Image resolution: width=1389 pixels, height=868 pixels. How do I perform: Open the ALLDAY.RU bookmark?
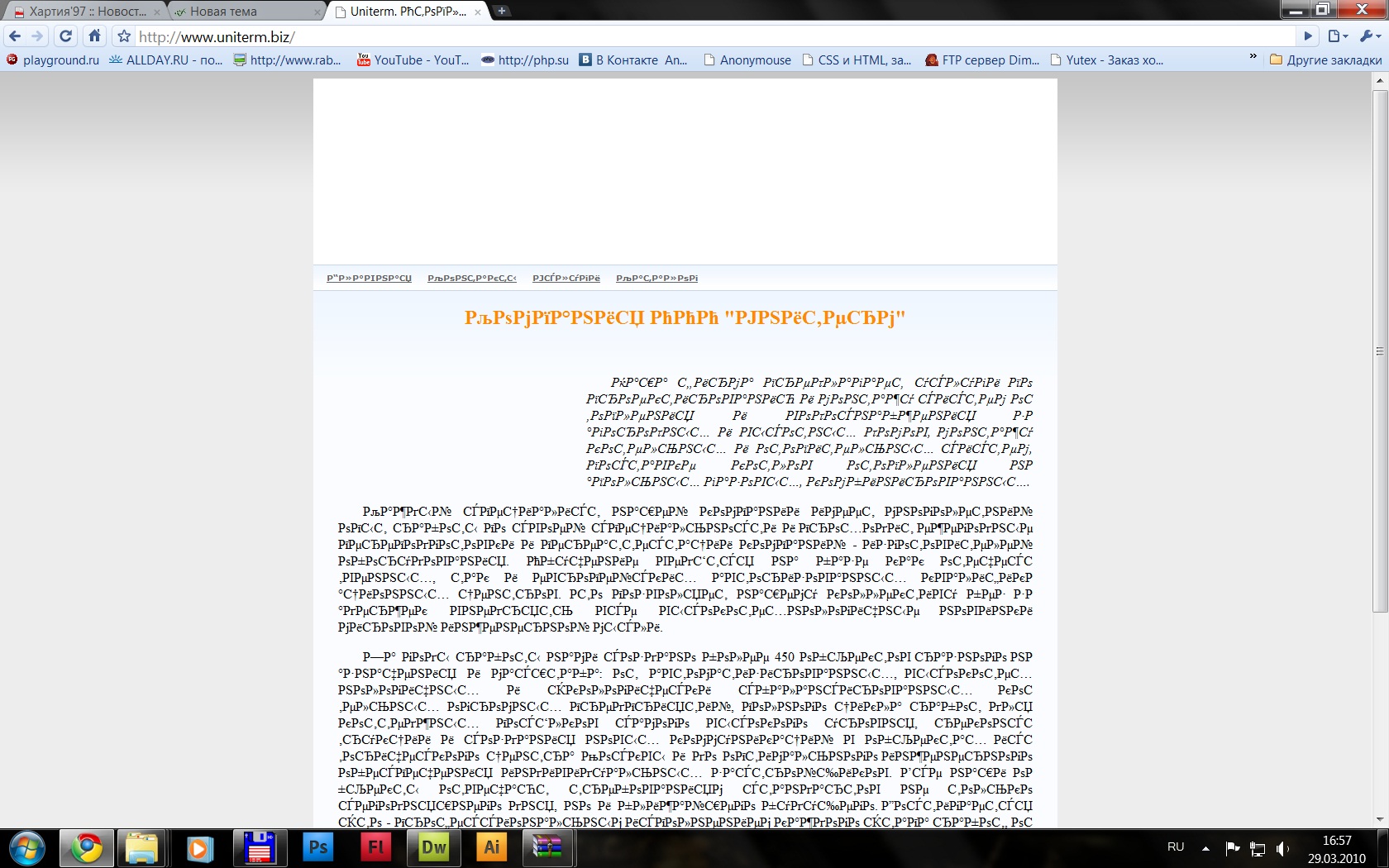166,60
